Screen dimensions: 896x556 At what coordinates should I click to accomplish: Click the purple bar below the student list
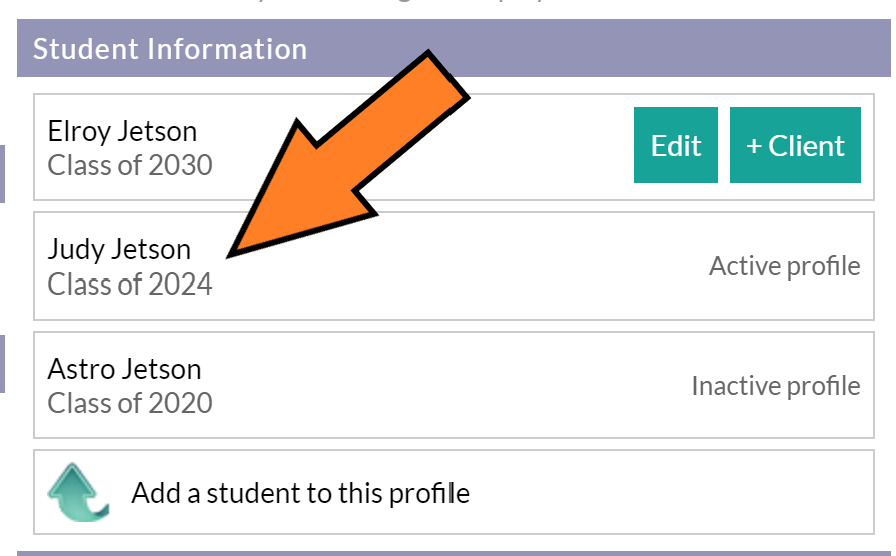click(x=454, y=553)
